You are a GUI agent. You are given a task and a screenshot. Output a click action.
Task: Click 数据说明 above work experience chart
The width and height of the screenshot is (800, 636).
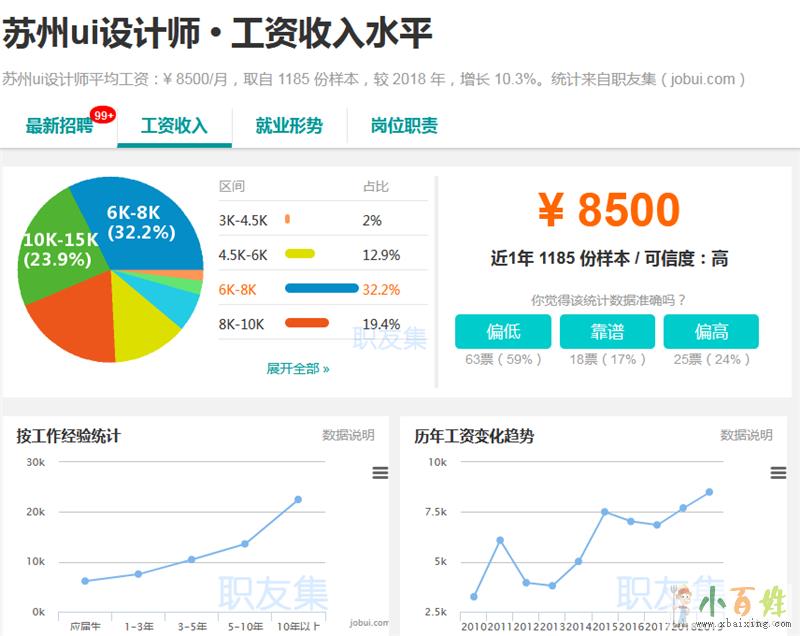point(348,435)
